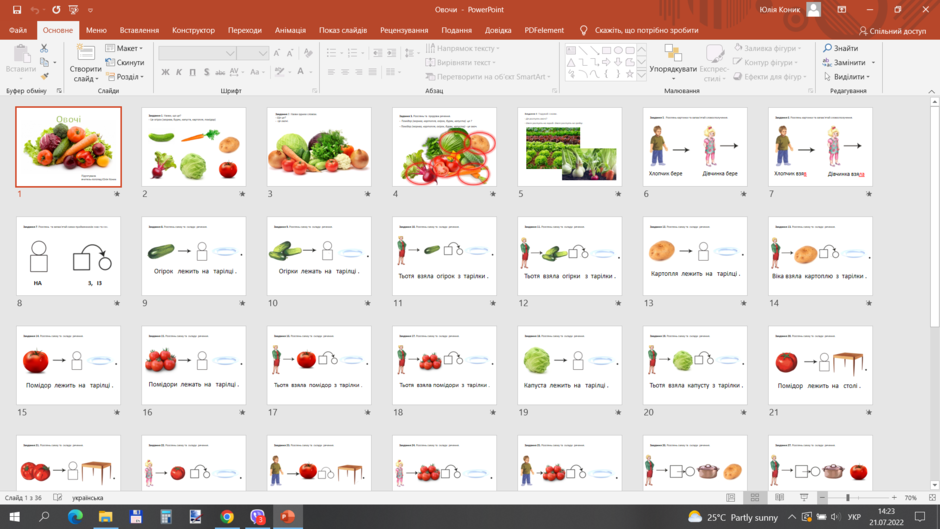Choose the triangle shape in the shapes gallery
This screenshot has width=940, height=529.
pyautogui.click(x=571, y=62)
